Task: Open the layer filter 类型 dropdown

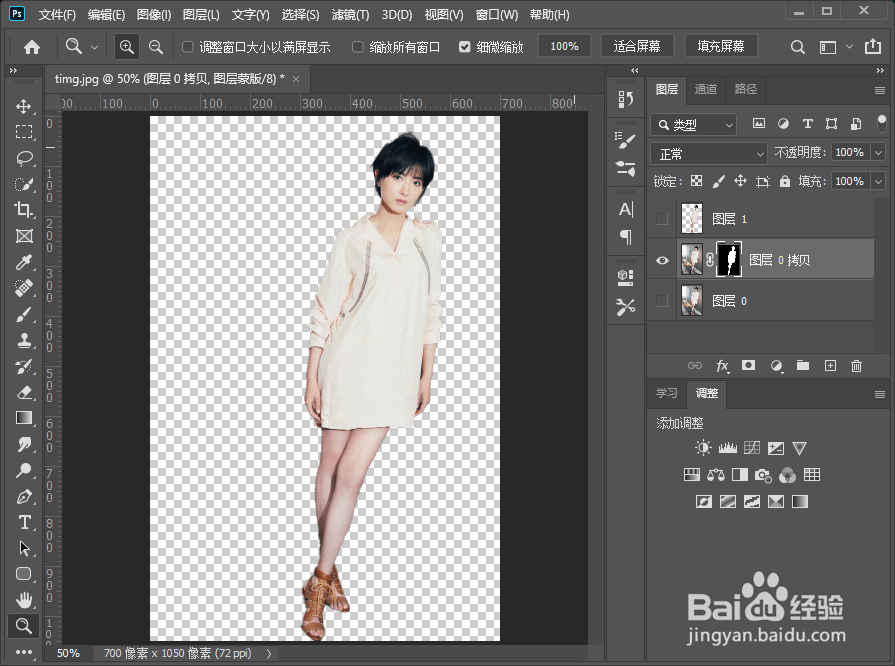Action: (x=694, y=124)
